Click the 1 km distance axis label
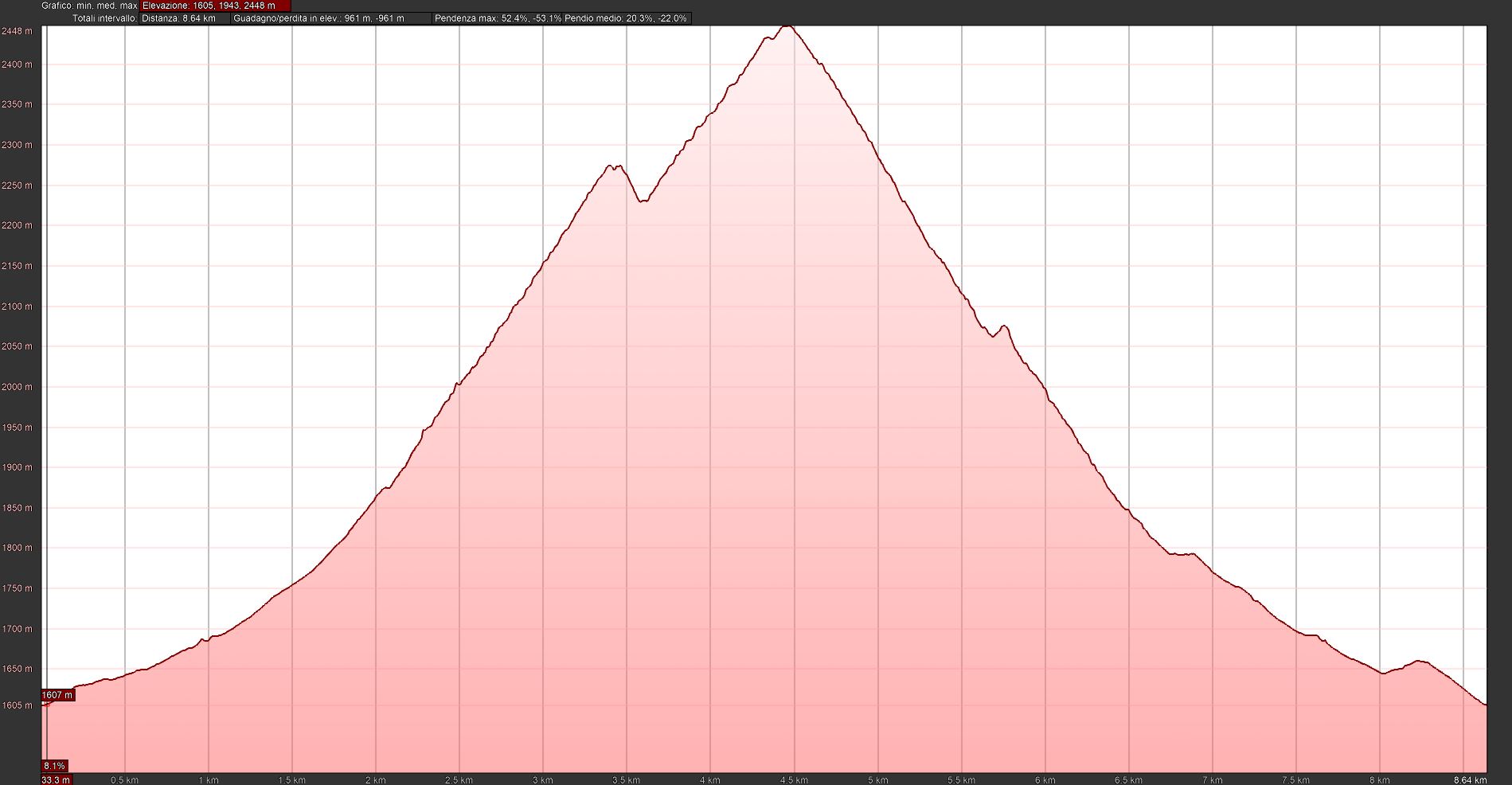1512x785 pixels. (x=209, y=779)
